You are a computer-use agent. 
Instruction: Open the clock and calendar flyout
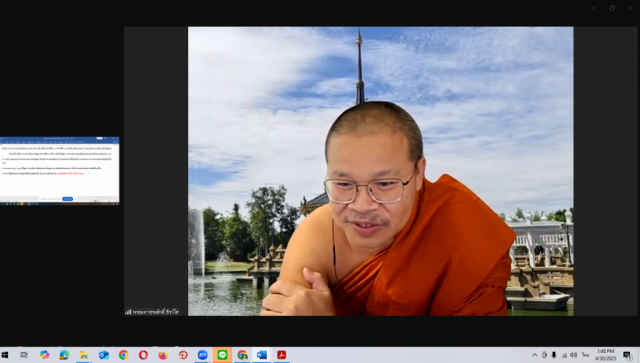[605, 355]
